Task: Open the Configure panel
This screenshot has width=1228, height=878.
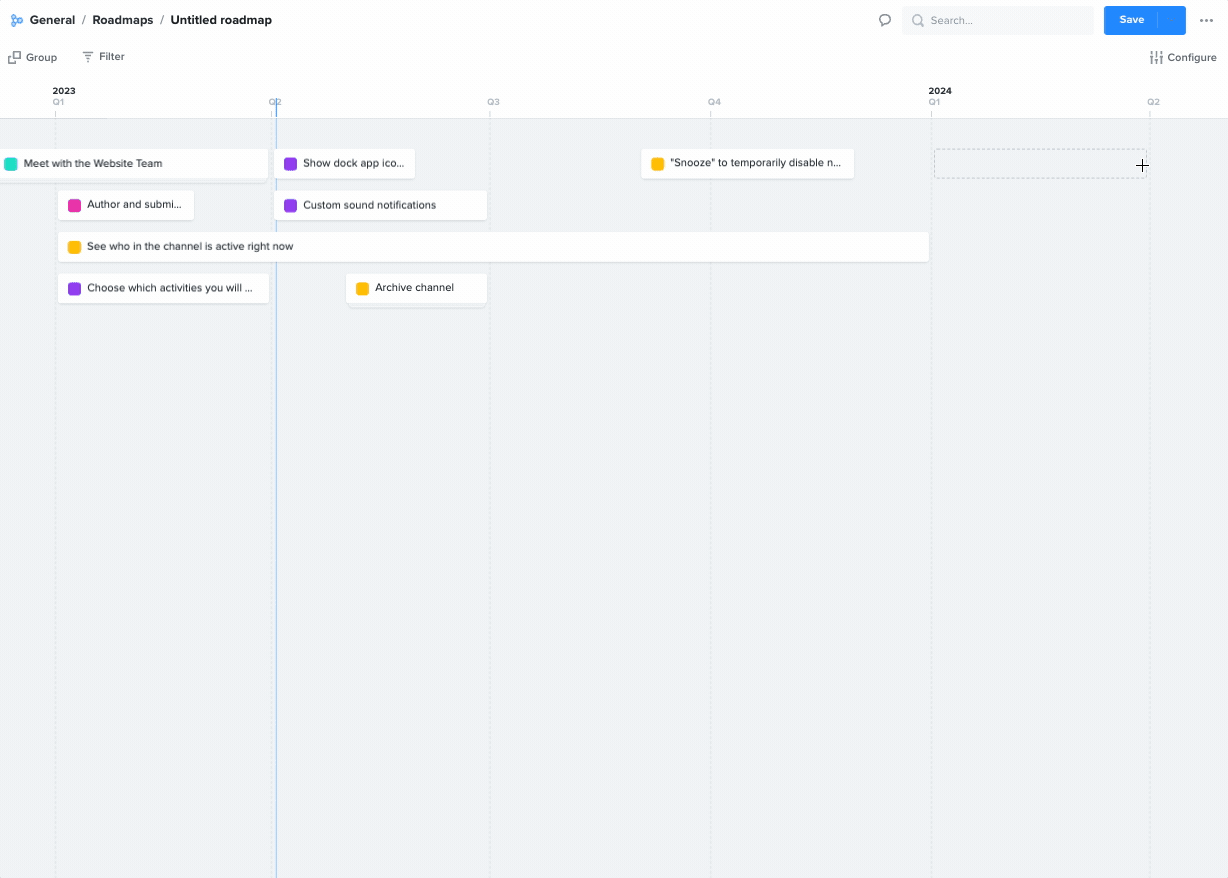Action: click(1183, 57)
